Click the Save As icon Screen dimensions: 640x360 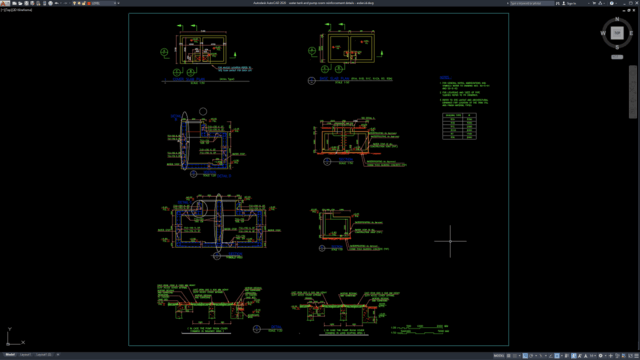32,3
